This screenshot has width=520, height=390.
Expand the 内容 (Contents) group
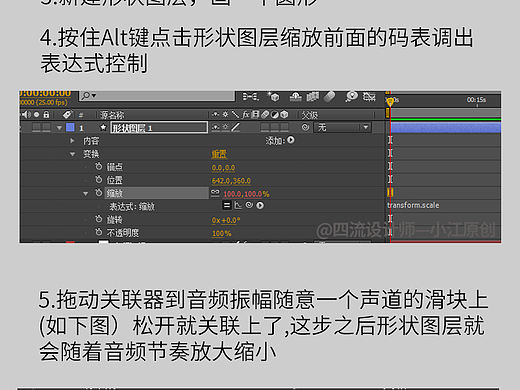click(72, 141)
